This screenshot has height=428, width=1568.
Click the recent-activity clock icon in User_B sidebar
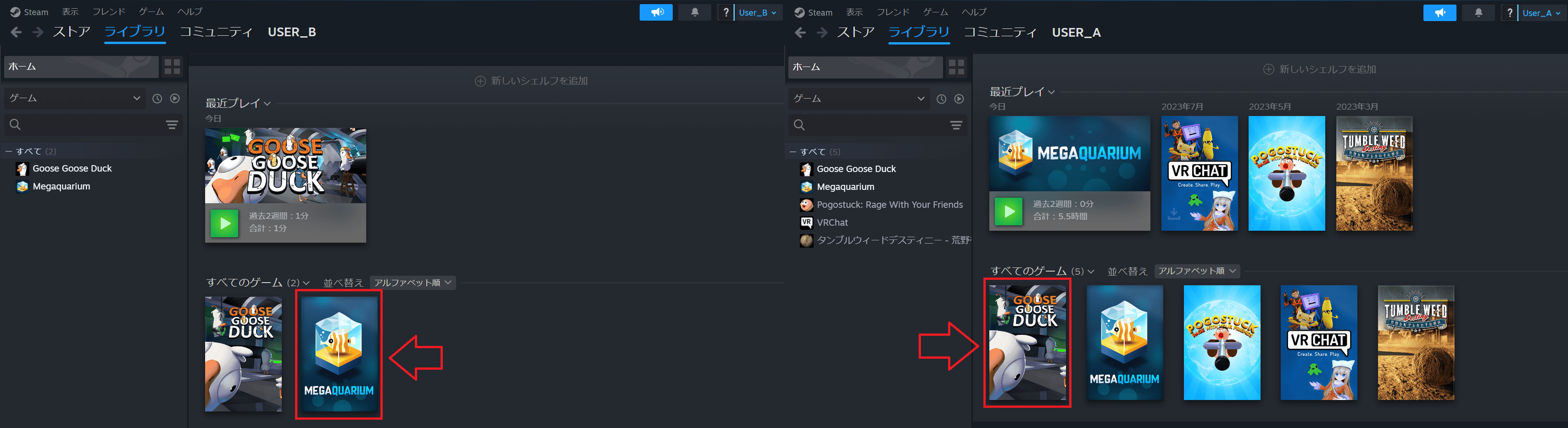(157, 98)
